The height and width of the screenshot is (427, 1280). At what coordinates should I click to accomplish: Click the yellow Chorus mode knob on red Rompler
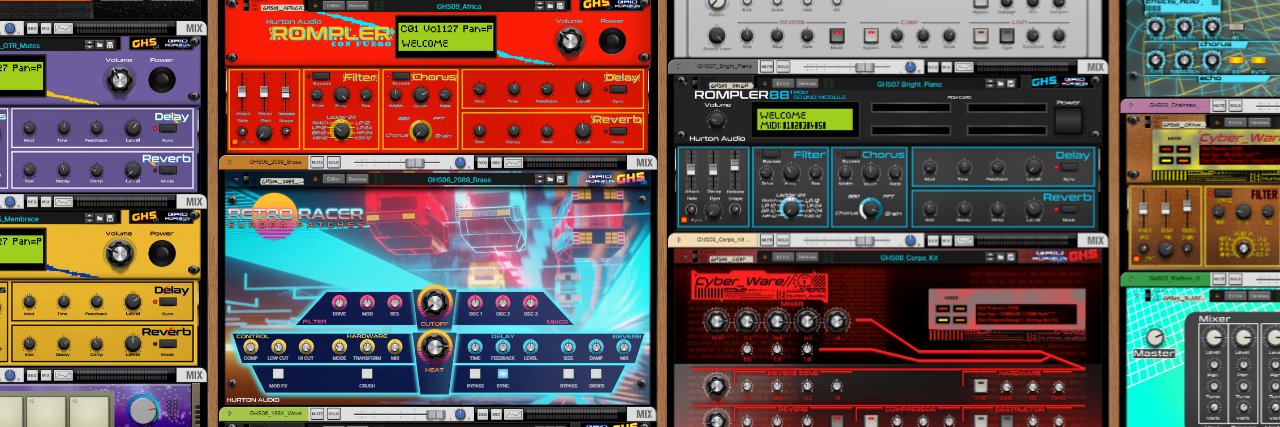point(419,129)
